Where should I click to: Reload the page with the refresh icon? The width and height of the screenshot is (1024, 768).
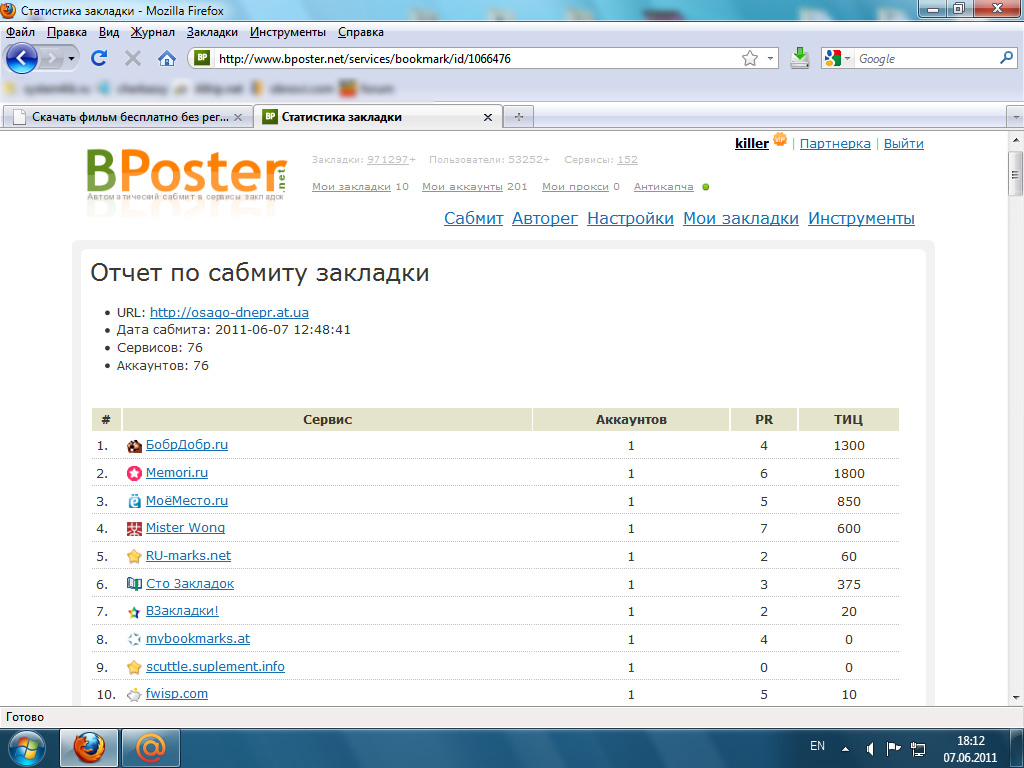[99, 58]
